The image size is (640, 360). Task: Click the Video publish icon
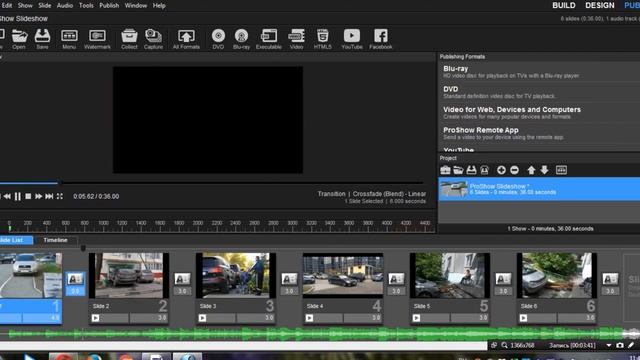pyautogui.click(x=296, y=39)
